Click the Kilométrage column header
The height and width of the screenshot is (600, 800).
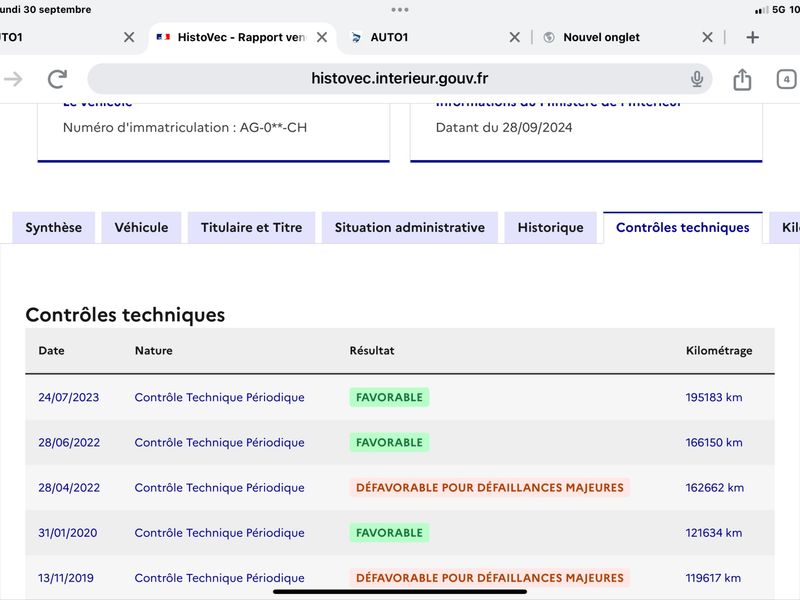(719, 351)
